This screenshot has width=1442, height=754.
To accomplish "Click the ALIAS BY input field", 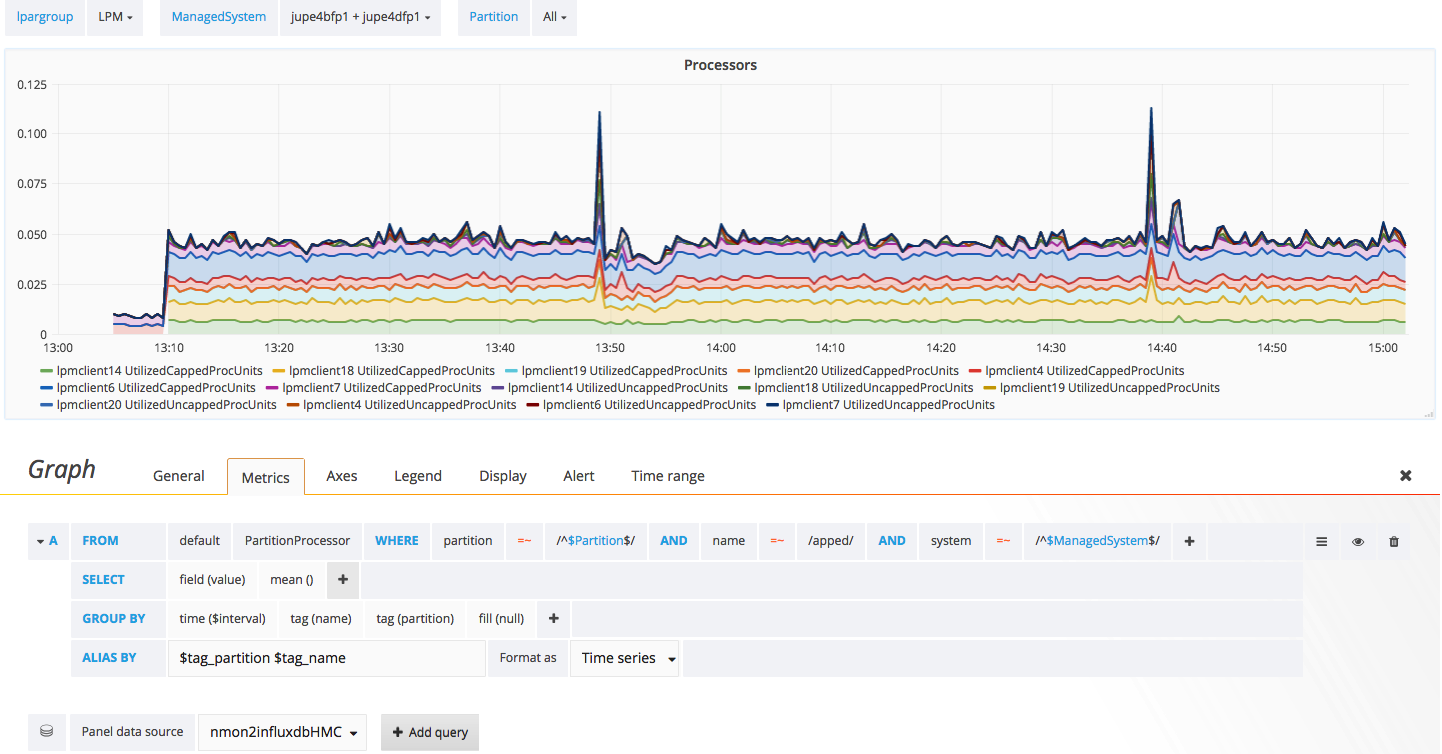I will [327, 658].
